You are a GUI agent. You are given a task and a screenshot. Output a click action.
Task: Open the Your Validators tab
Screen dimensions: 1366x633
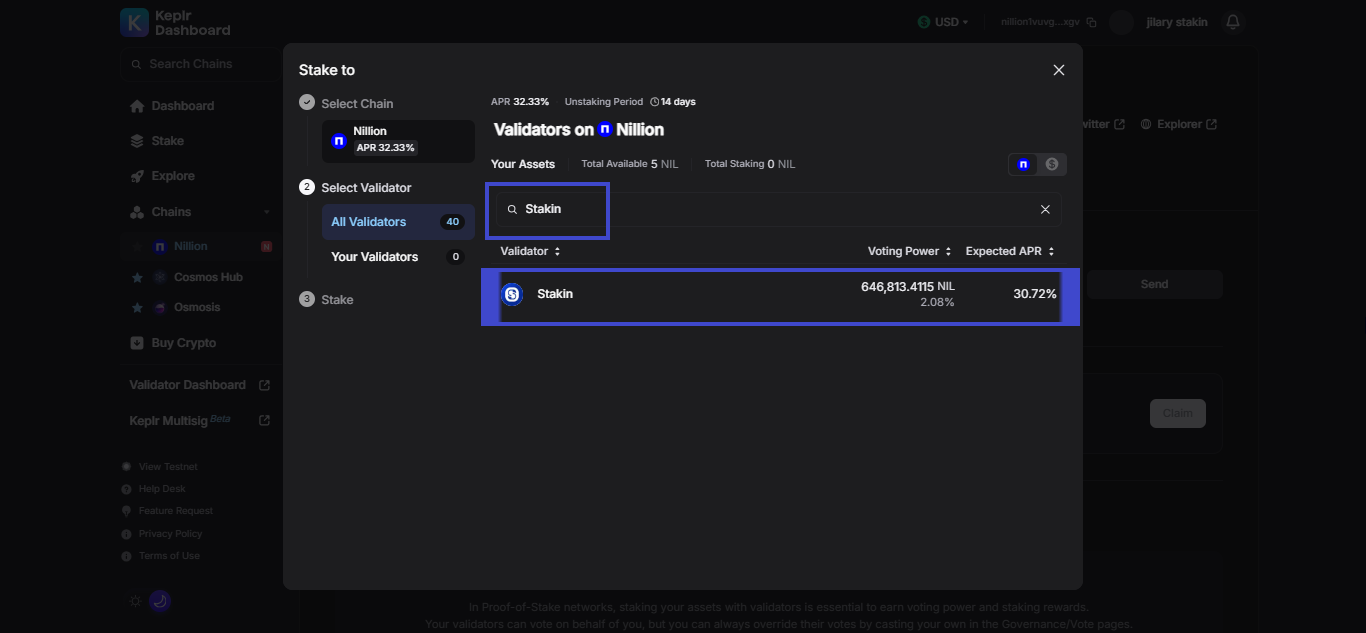pos(398,257)
